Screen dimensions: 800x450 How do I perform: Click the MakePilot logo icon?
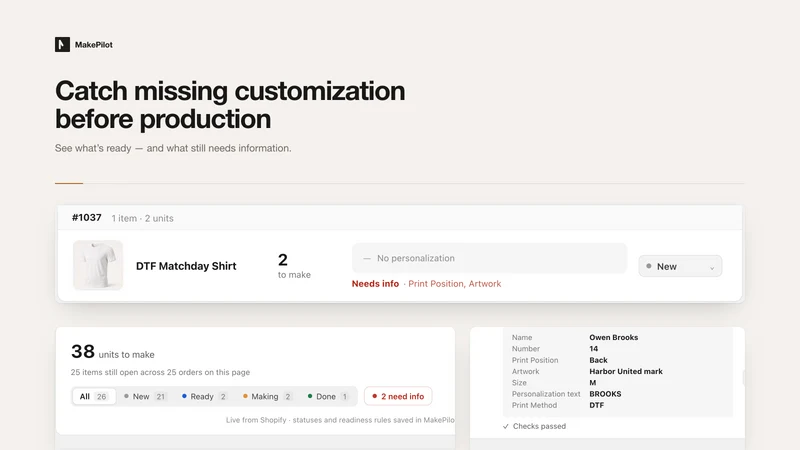click(62, 44)
